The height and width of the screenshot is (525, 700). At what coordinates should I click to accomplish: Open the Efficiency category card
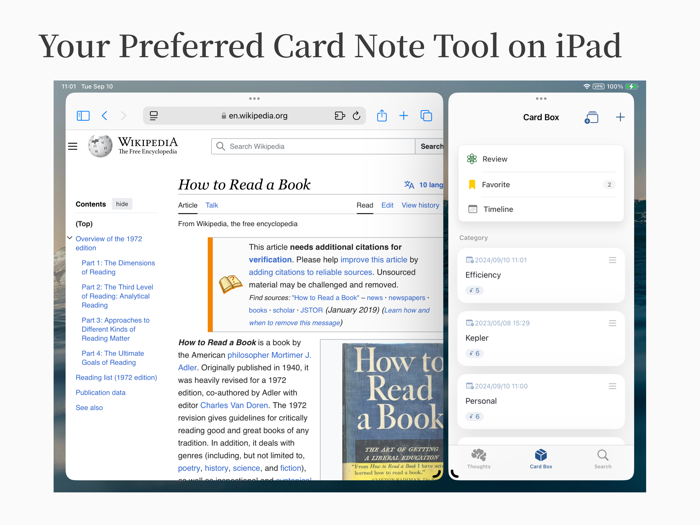[x=541, y=275]
